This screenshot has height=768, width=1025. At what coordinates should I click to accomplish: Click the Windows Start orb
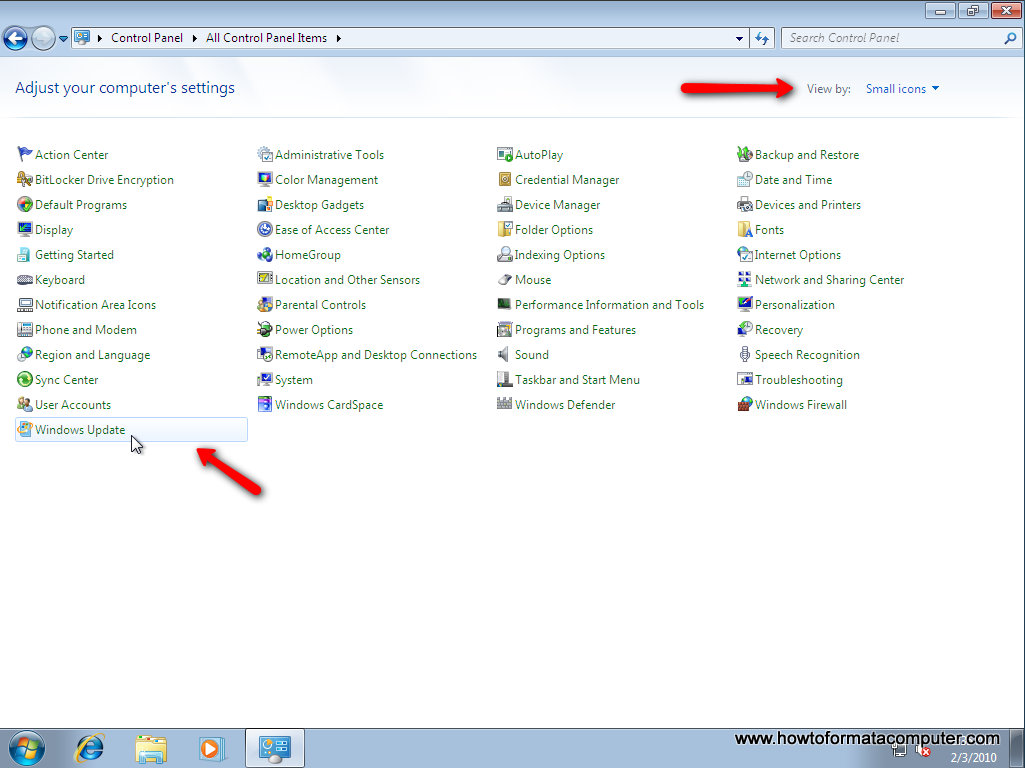click(x=27, y=748)
